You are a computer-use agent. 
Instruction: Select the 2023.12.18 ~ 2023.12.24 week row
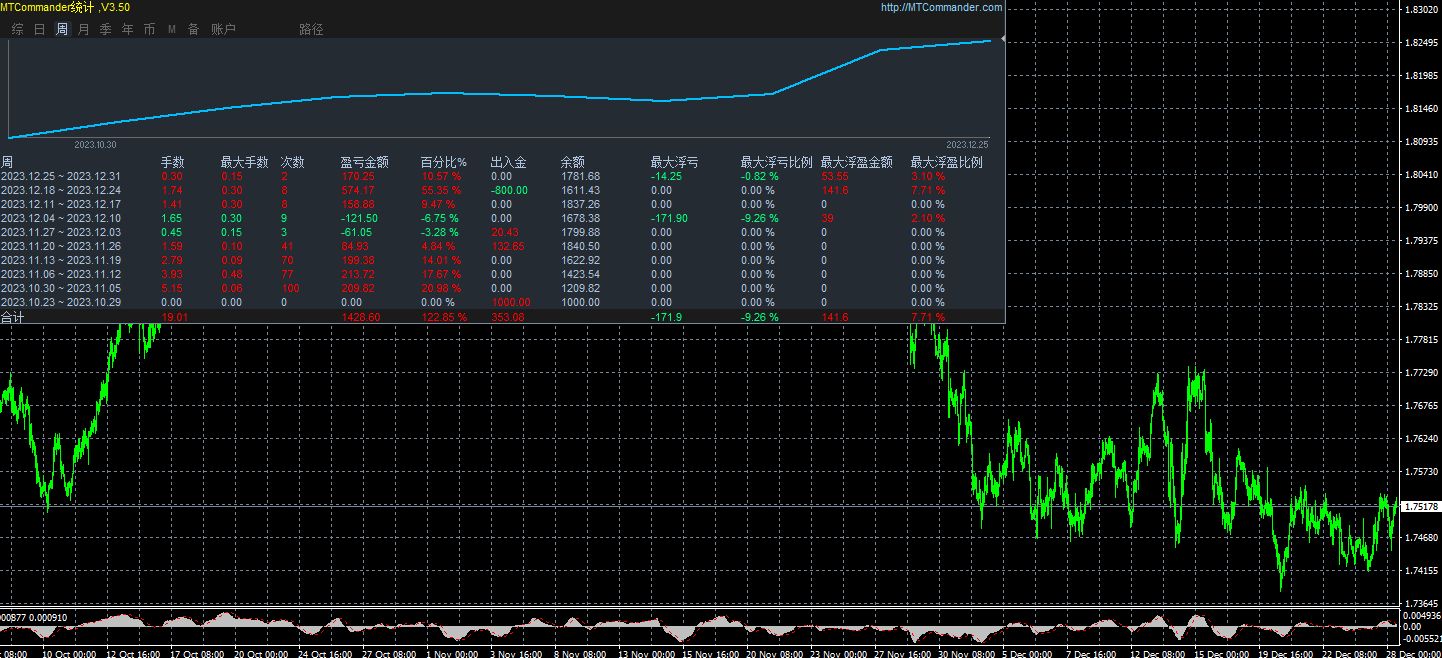coord(503,190)
